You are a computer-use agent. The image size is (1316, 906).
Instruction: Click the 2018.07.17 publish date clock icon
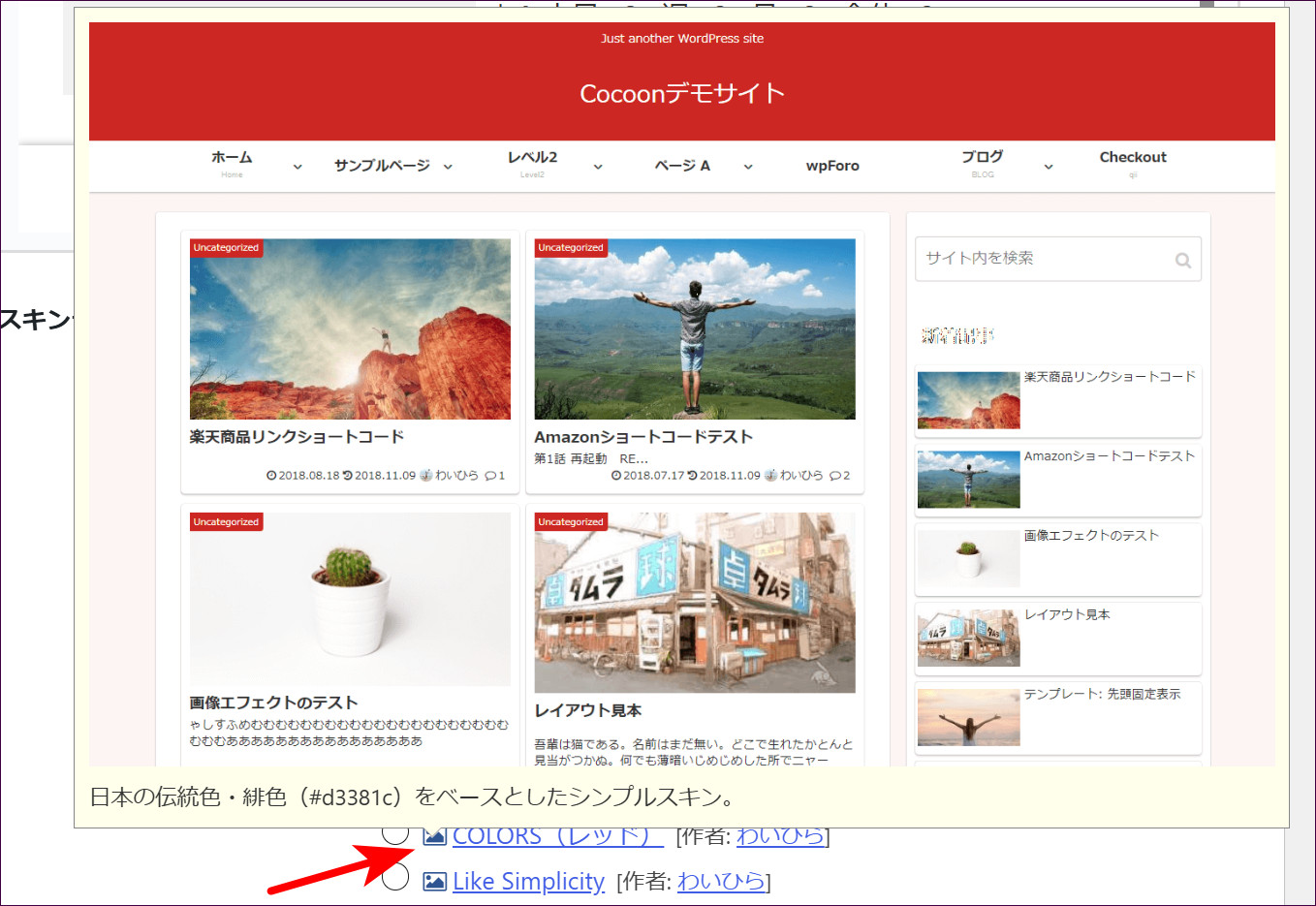pyautogui.click(x=616, y=476)
